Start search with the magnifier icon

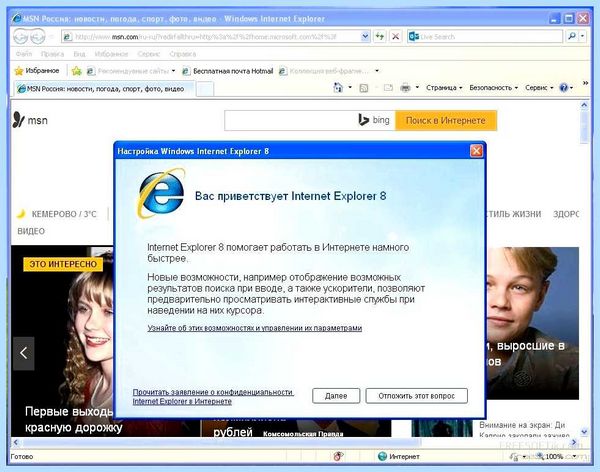571,36
